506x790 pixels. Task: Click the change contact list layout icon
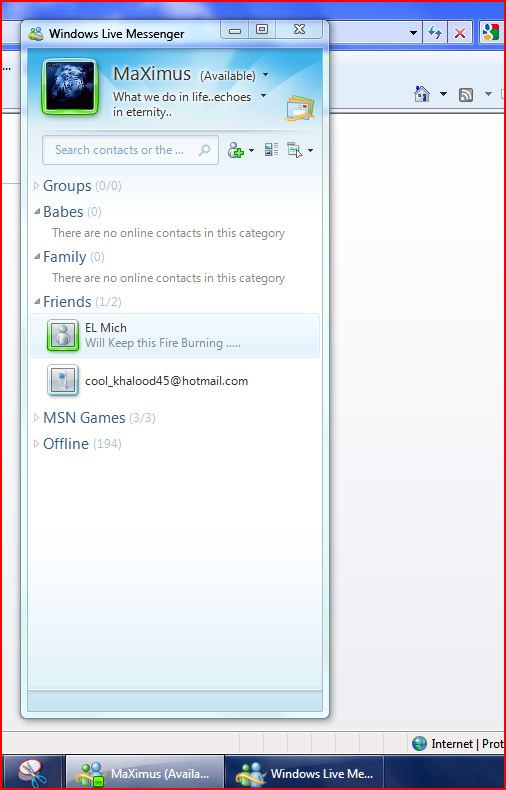tap(271, 149)
